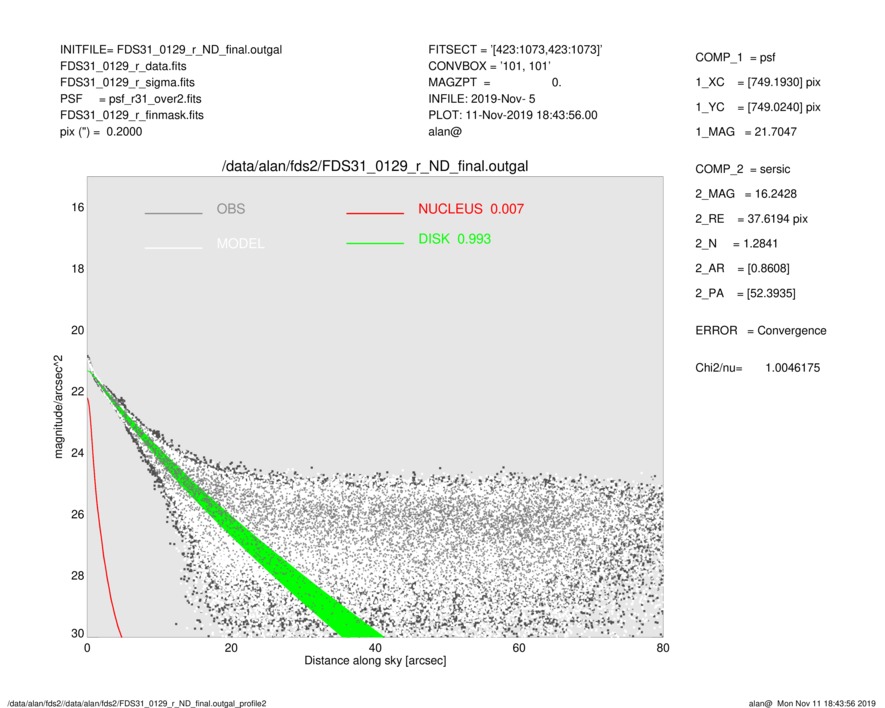The height and width of the screenshot is (708, 885).
Task: Click the 1_YC = [749.0240] pix value
Action: pos(758,107)
